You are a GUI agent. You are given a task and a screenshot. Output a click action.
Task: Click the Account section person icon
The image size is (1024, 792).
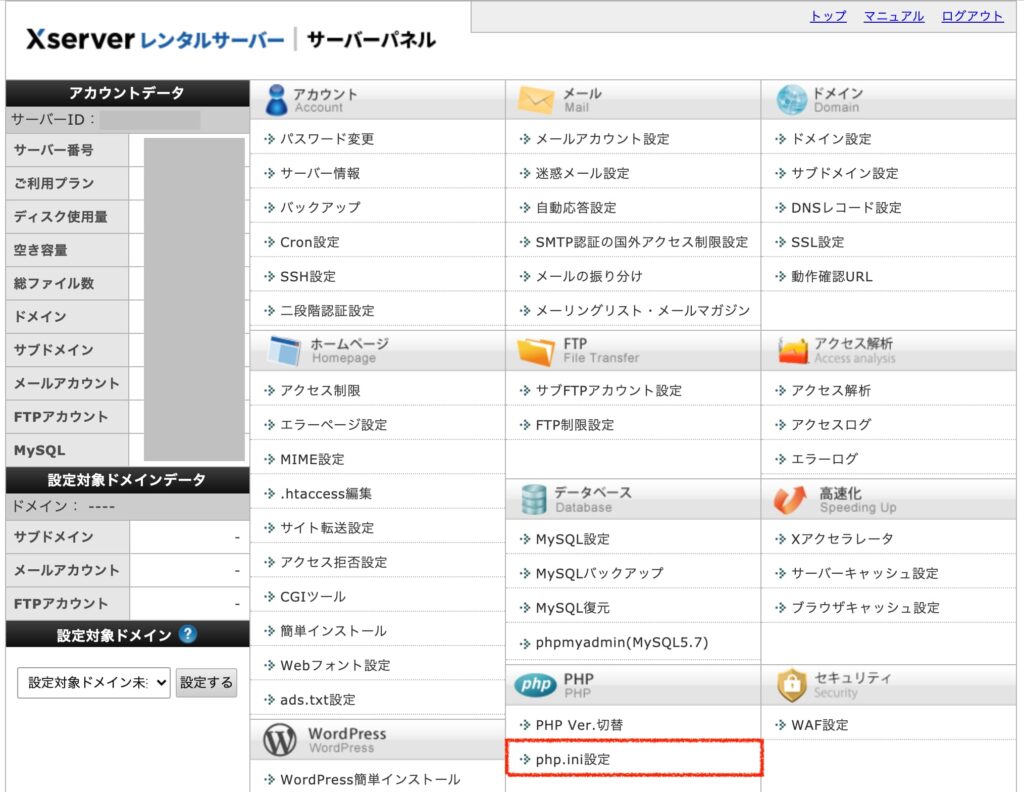tap(277, 100)
